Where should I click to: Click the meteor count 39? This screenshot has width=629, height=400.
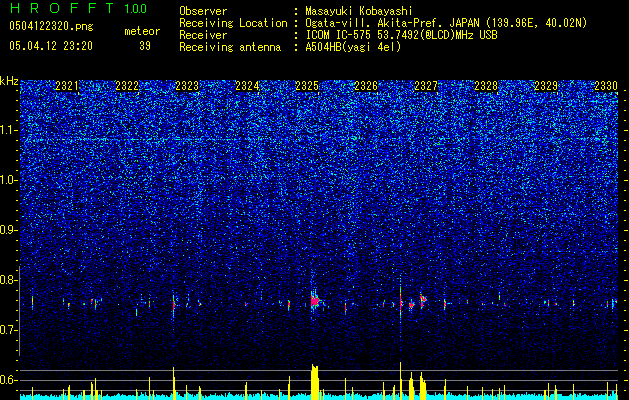(x=145, y=46)
